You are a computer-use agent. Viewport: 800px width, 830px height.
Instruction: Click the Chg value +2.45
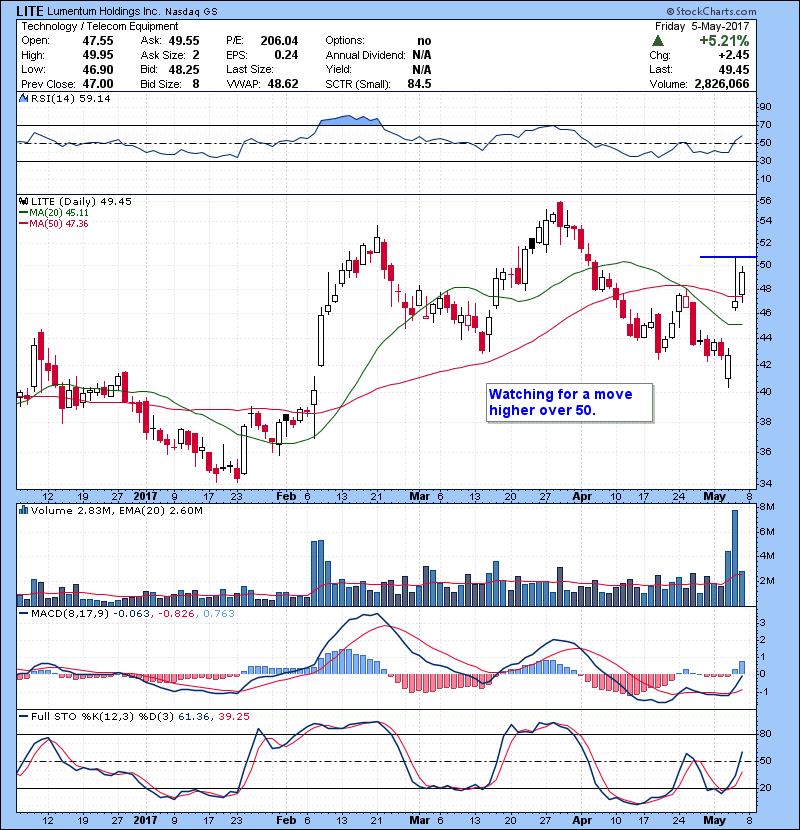(x=733, y=55)
